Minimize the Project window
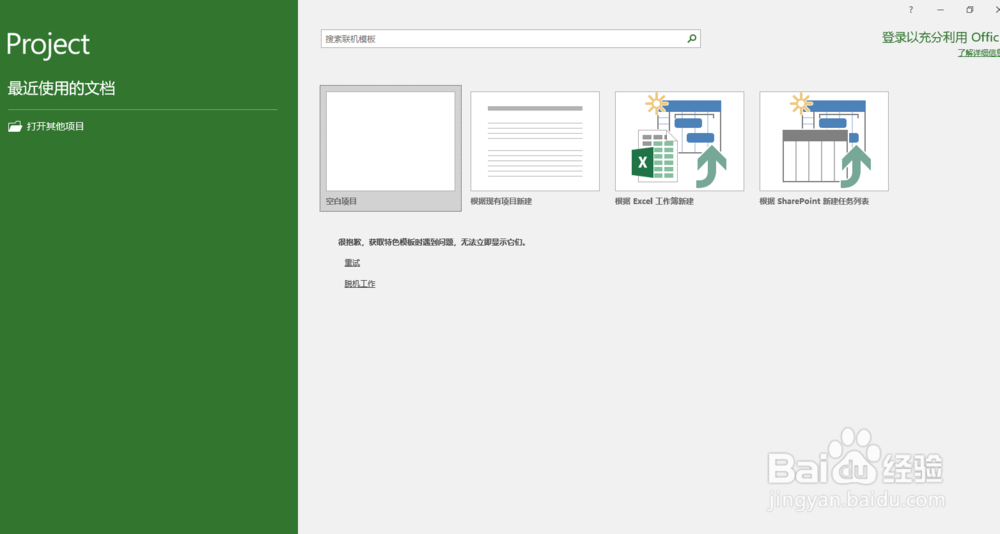This screenshot has width=1000, height=534. [x=940, y=10]
